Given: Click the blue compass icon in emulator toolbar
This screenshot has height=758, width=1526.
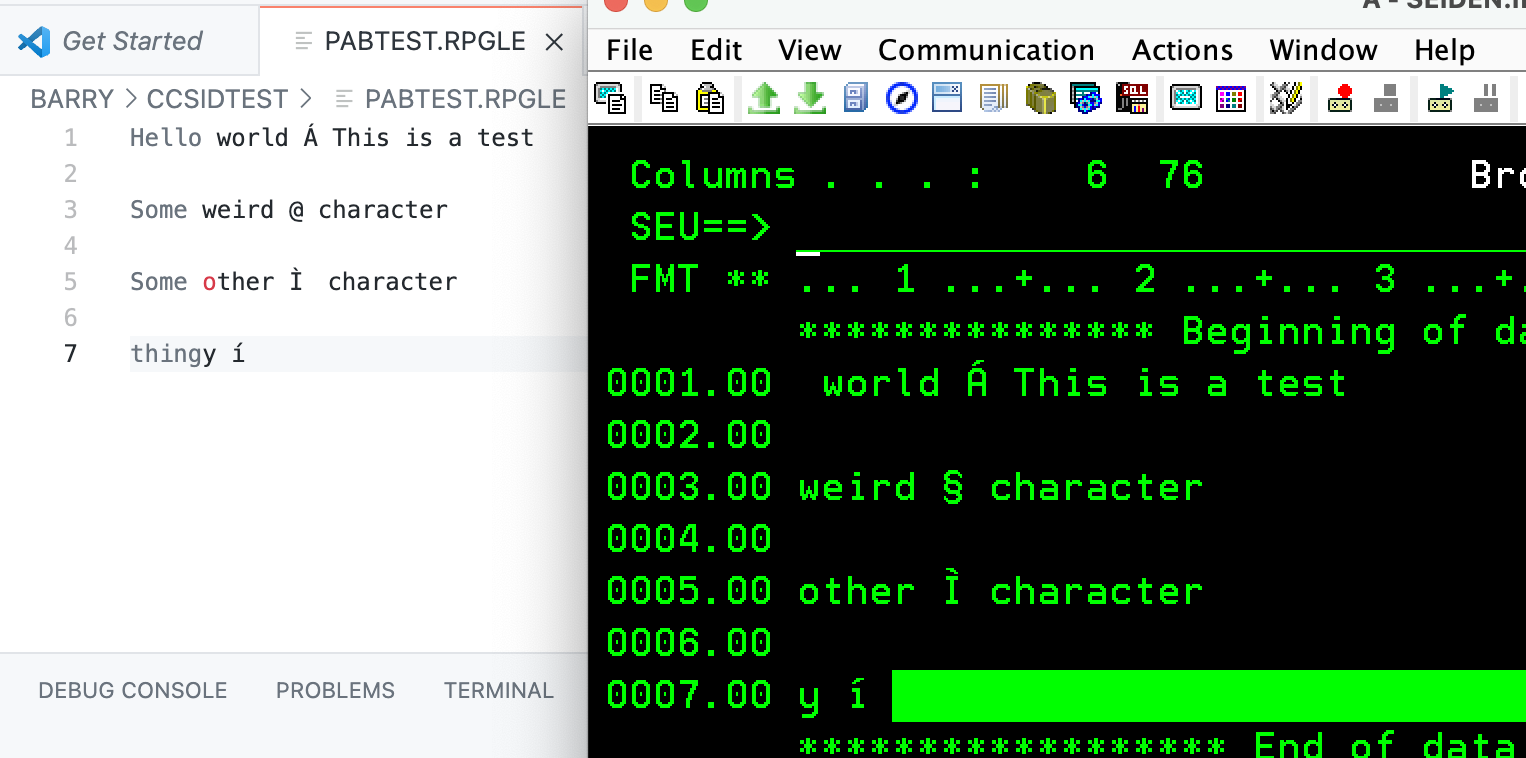Looking at the screenshot, I should point(902,98).
